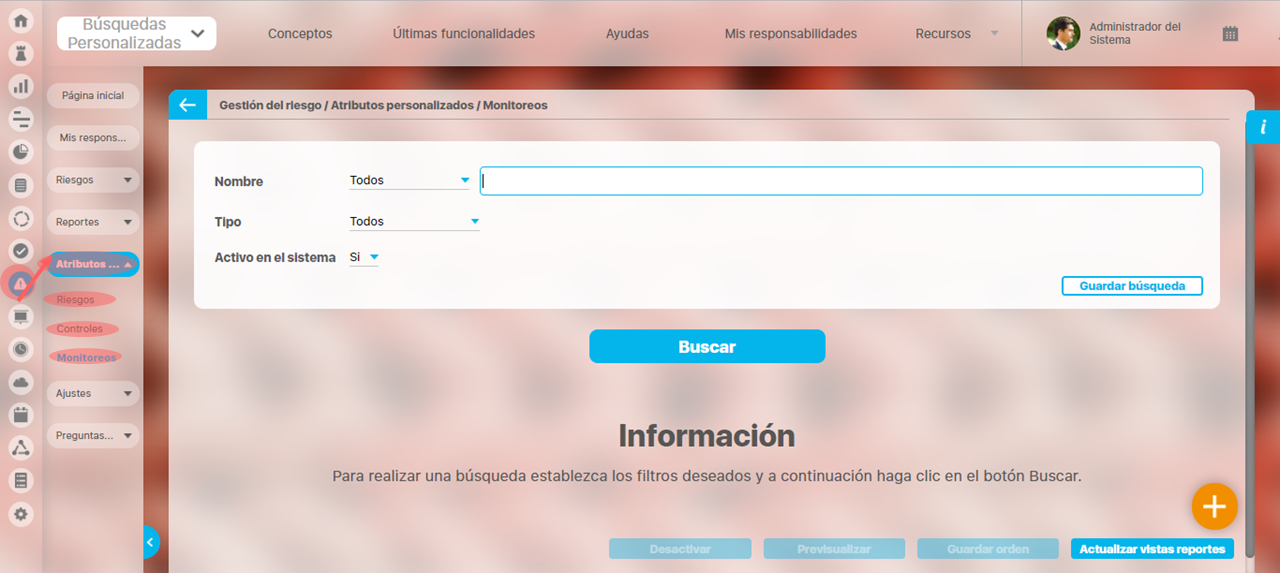Viewport: 1280px width, 573px height.
Task: Open the bar chart module icon
Action: click(21, 86)
